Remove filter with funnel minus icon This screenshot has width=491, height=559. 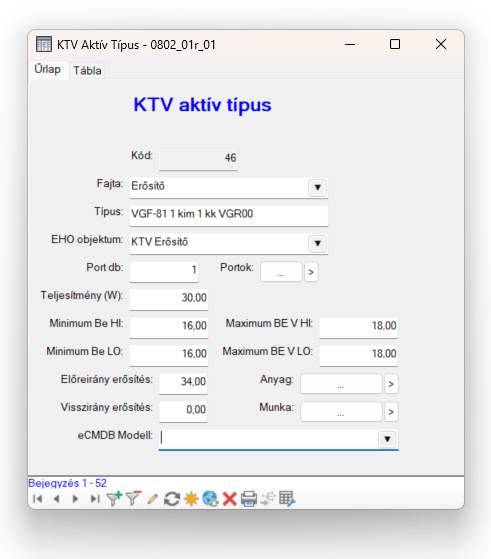[134, 498]
